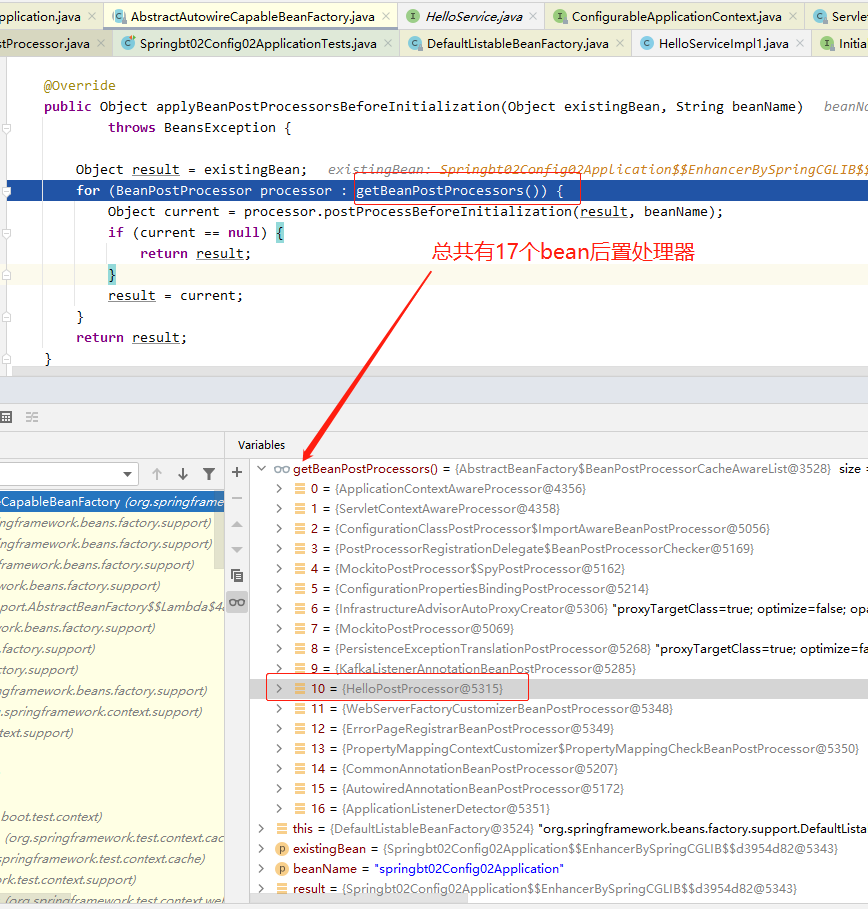Close the Springbt02Config02ApplicationTests.java tab
This screenshot has height=909, width=868.
tap(388, 43)
